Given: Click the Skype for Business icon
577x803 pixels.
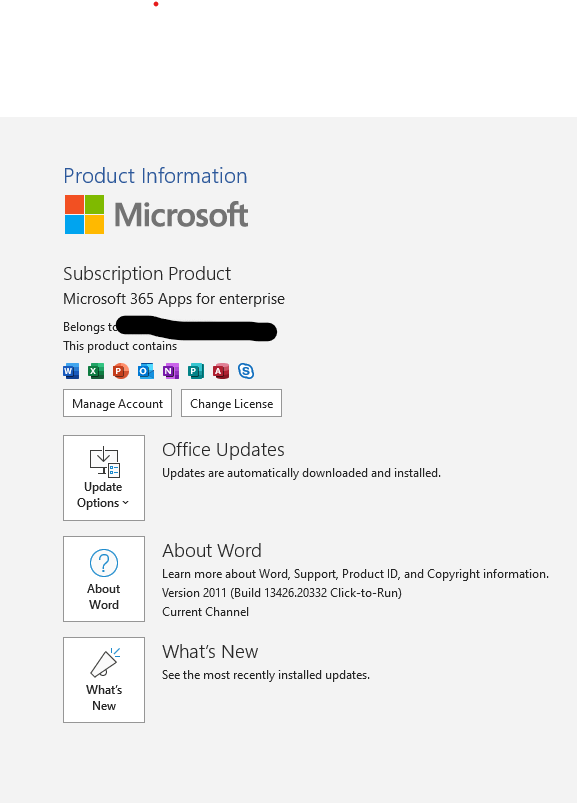Looking at the screenshot, I should point(246,371).
